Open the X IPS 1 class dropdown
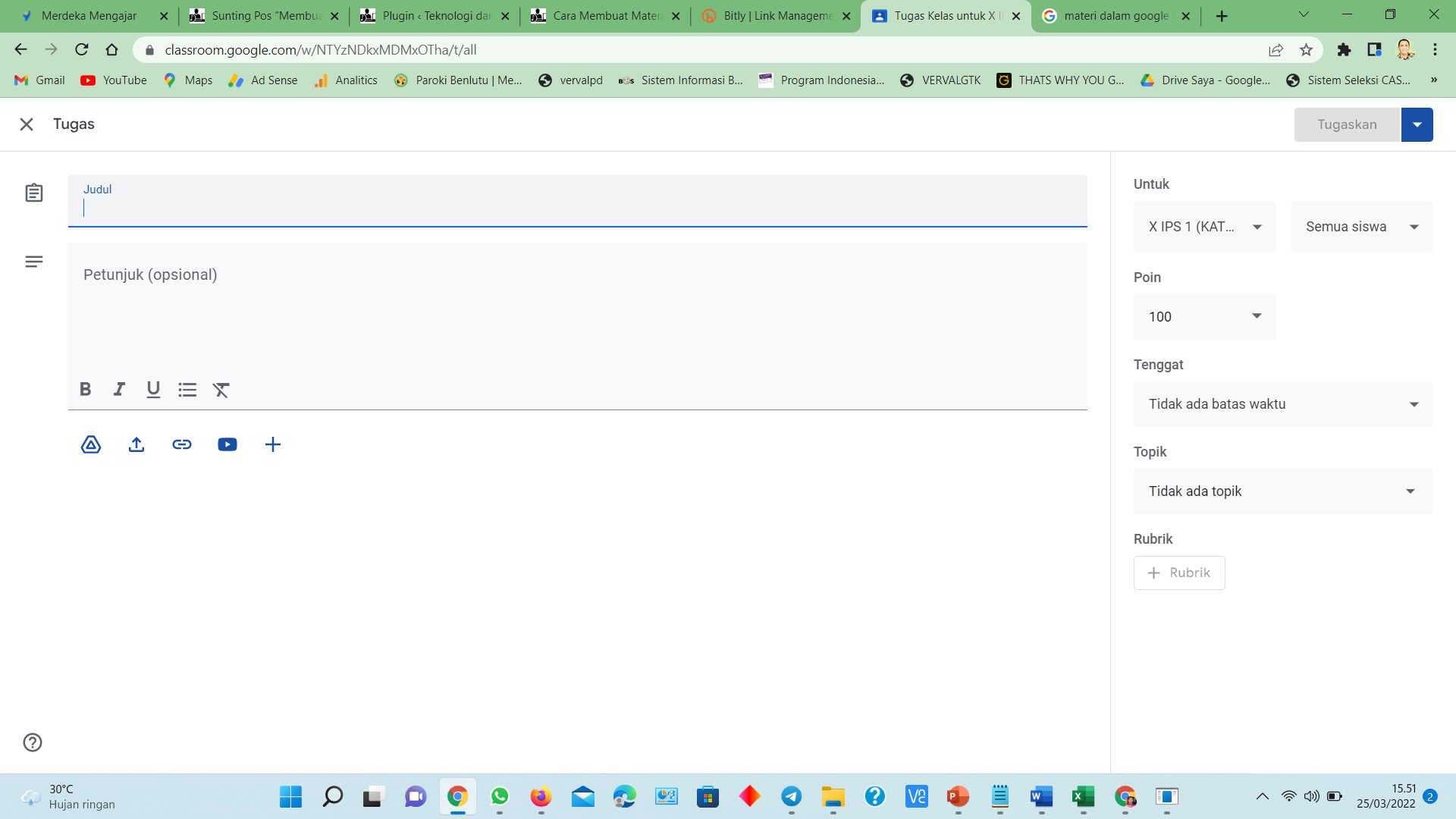 [1204, 227]
